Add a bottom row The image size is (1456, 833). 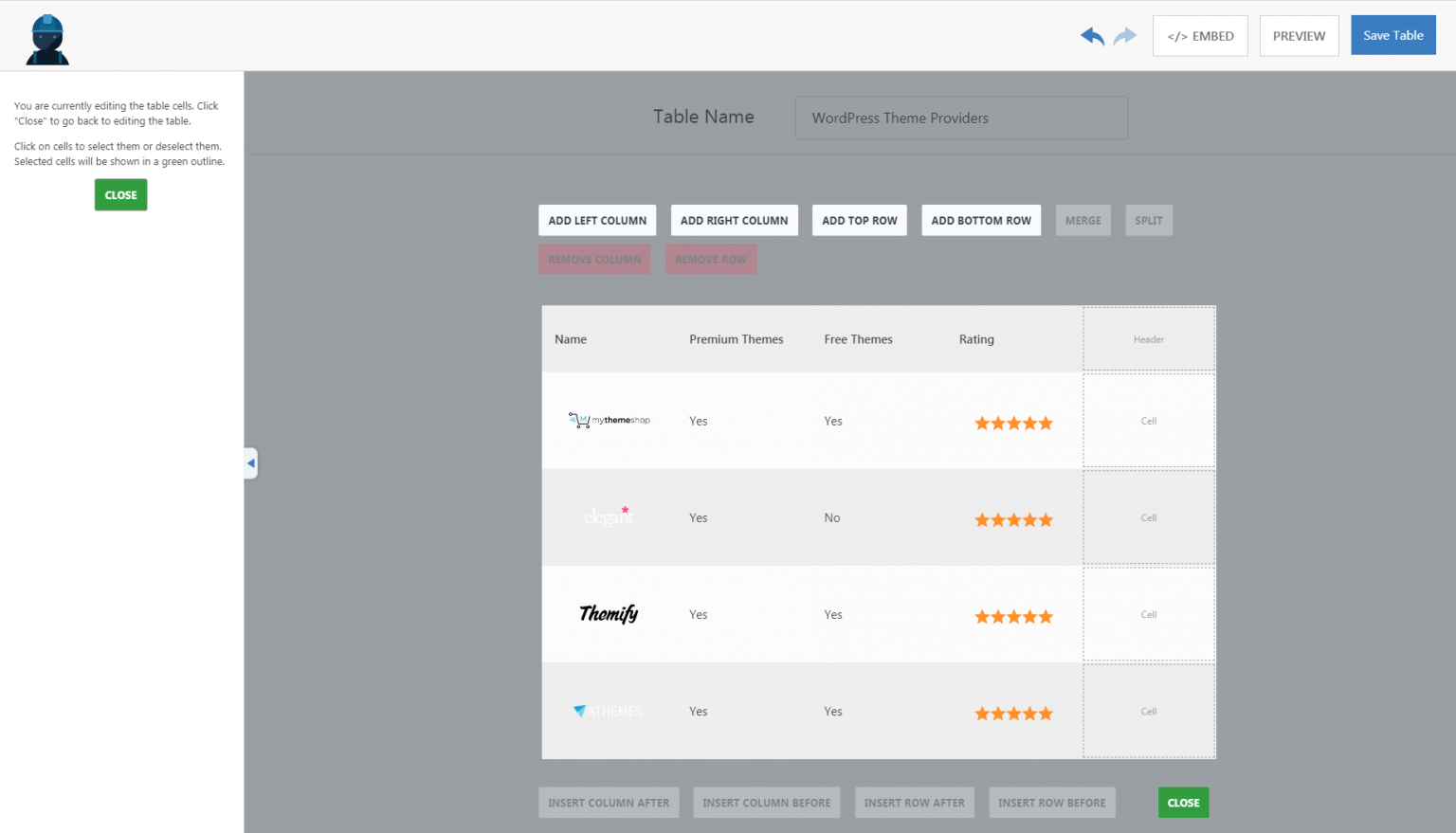click(x=981, y=221)
